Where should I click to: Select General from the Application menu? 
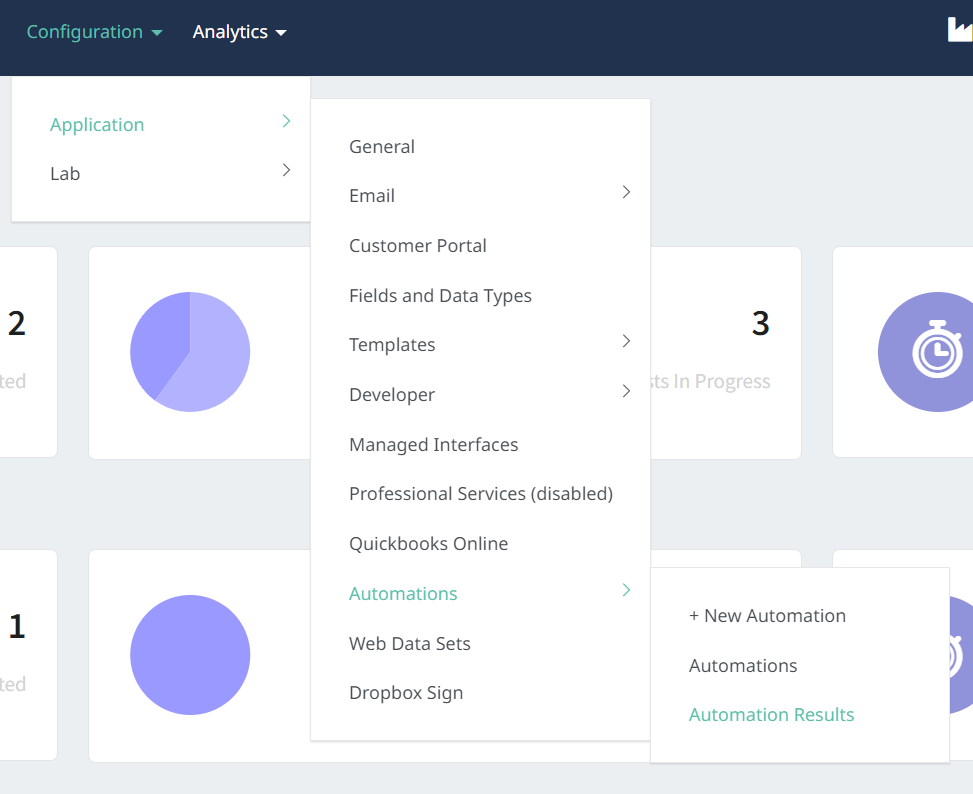pyautogui.click(x=382, y=147)
